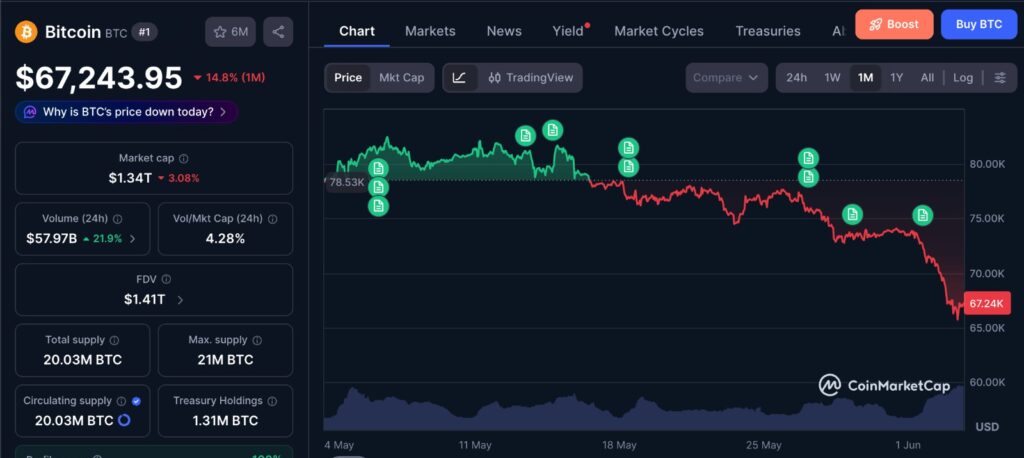
Task: Open the Chart tab
Action: tap(357, 31)
